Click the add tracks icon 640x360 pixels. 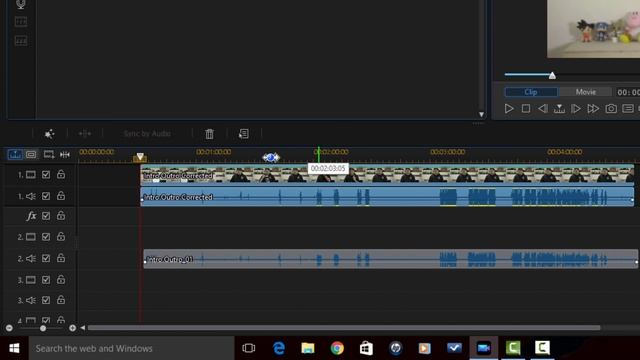(x=49, y=154)
